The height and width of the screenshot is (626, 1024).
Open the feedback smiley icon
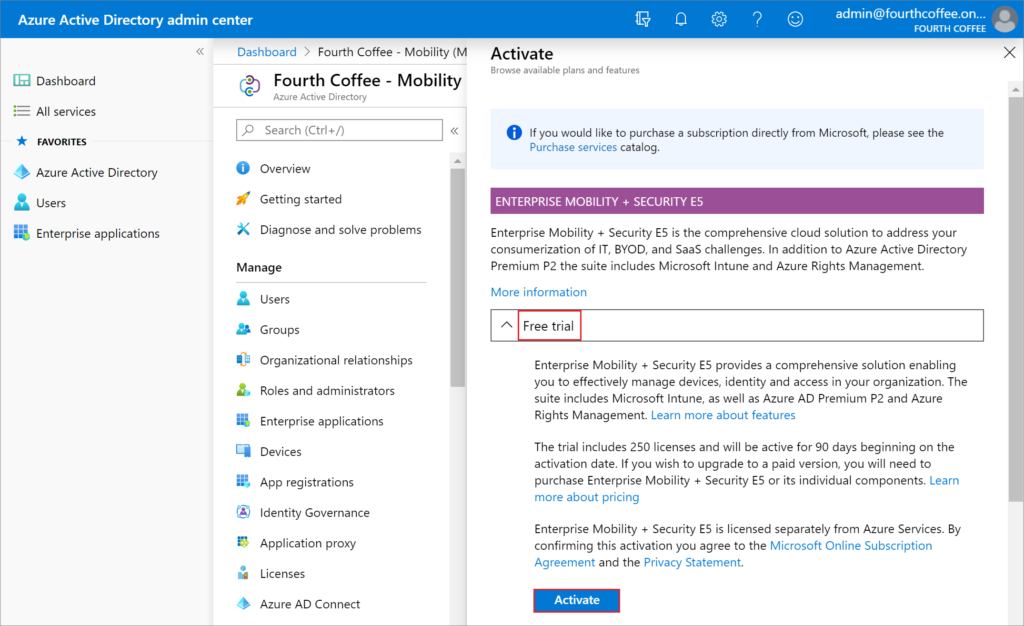795,19
